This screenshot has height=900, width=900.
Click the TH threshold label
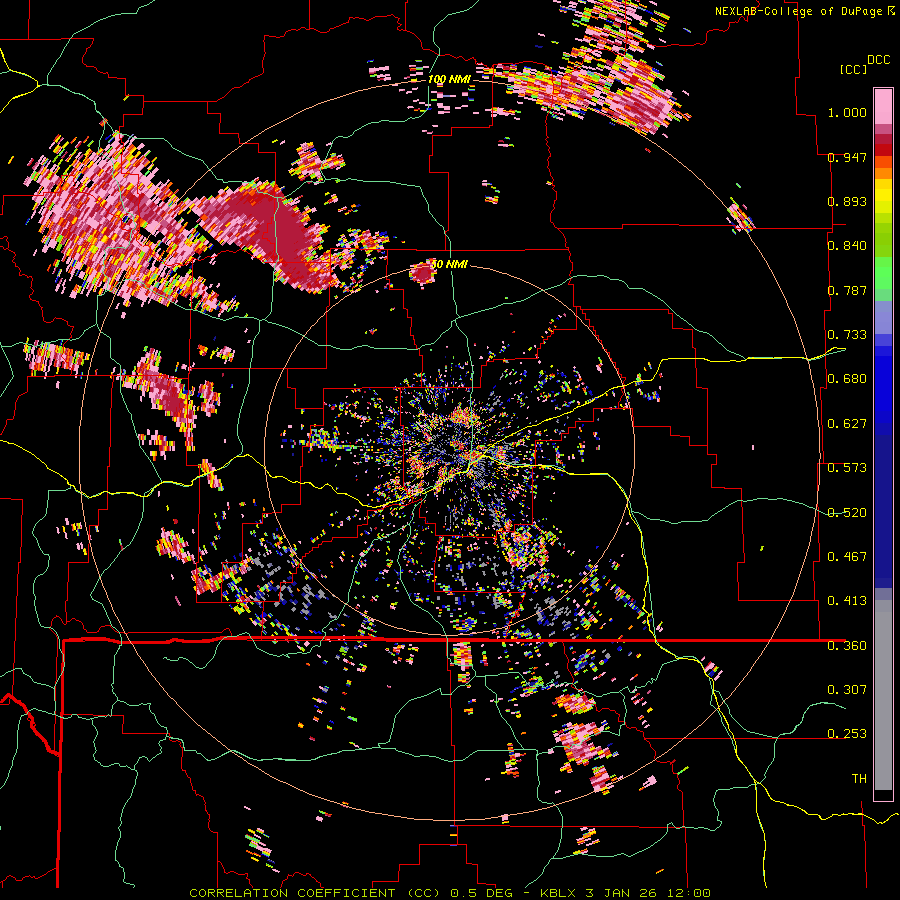click(859, 779)
